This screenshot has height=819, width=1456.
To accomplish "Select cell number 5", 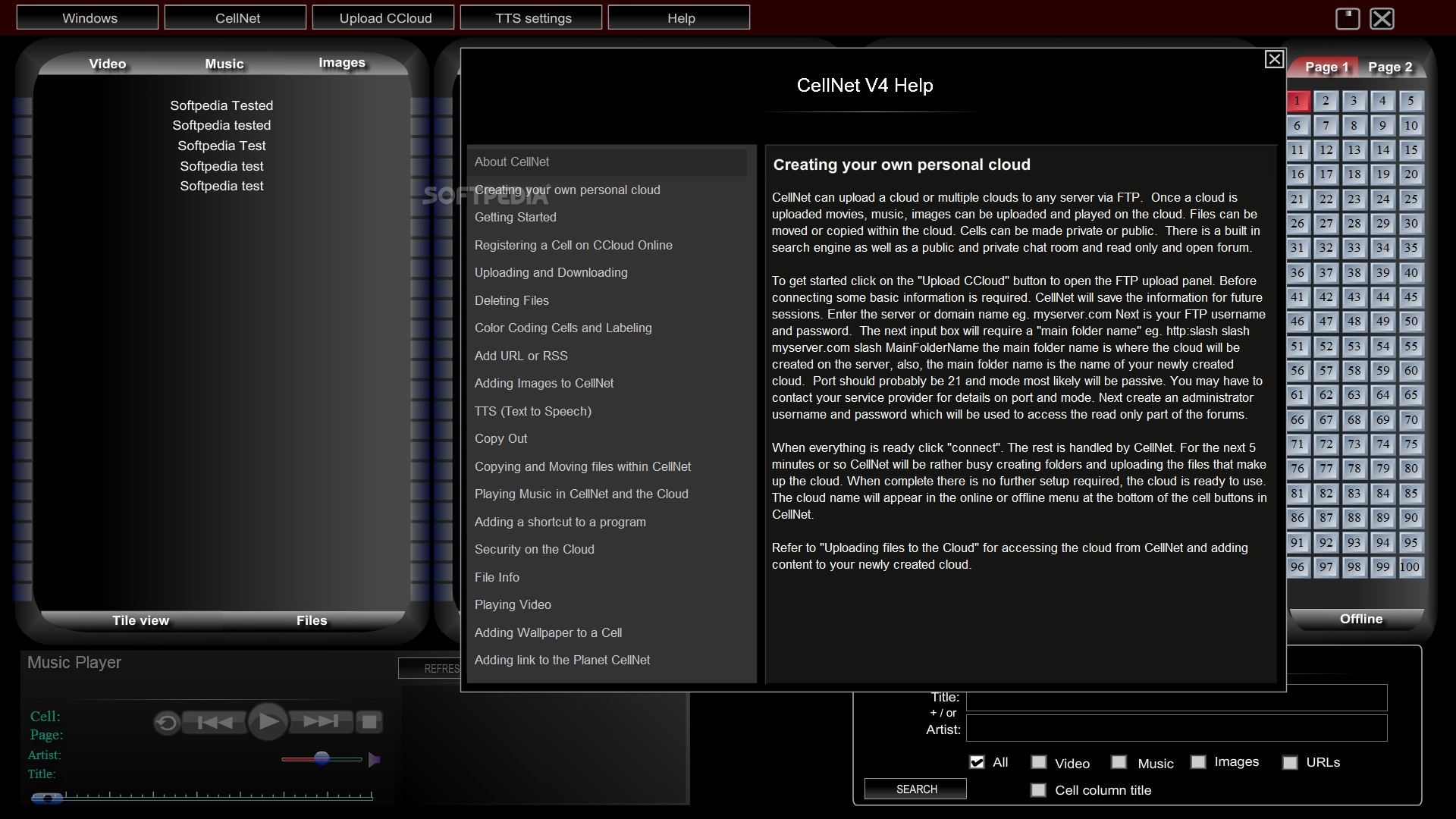I will (1410, 101).
